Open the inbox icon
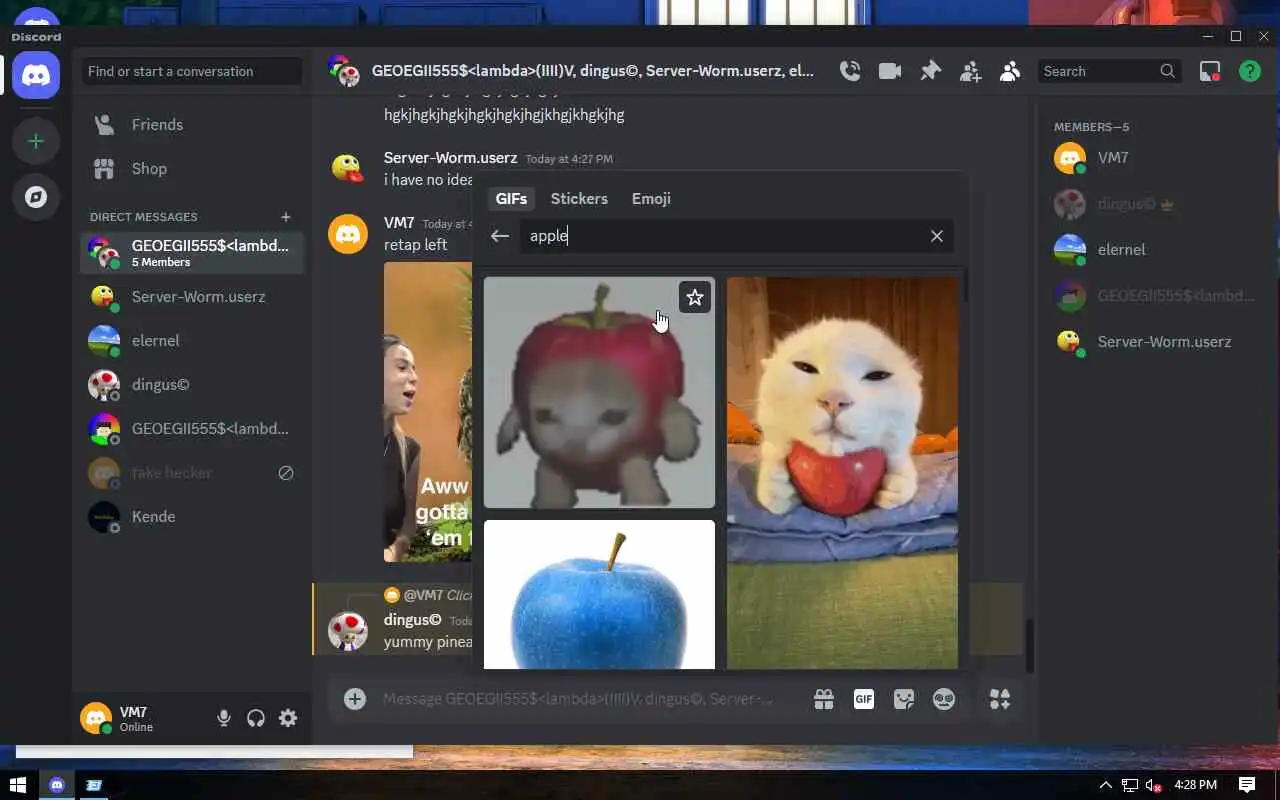1280x800 pixels. click(1210, 71)
